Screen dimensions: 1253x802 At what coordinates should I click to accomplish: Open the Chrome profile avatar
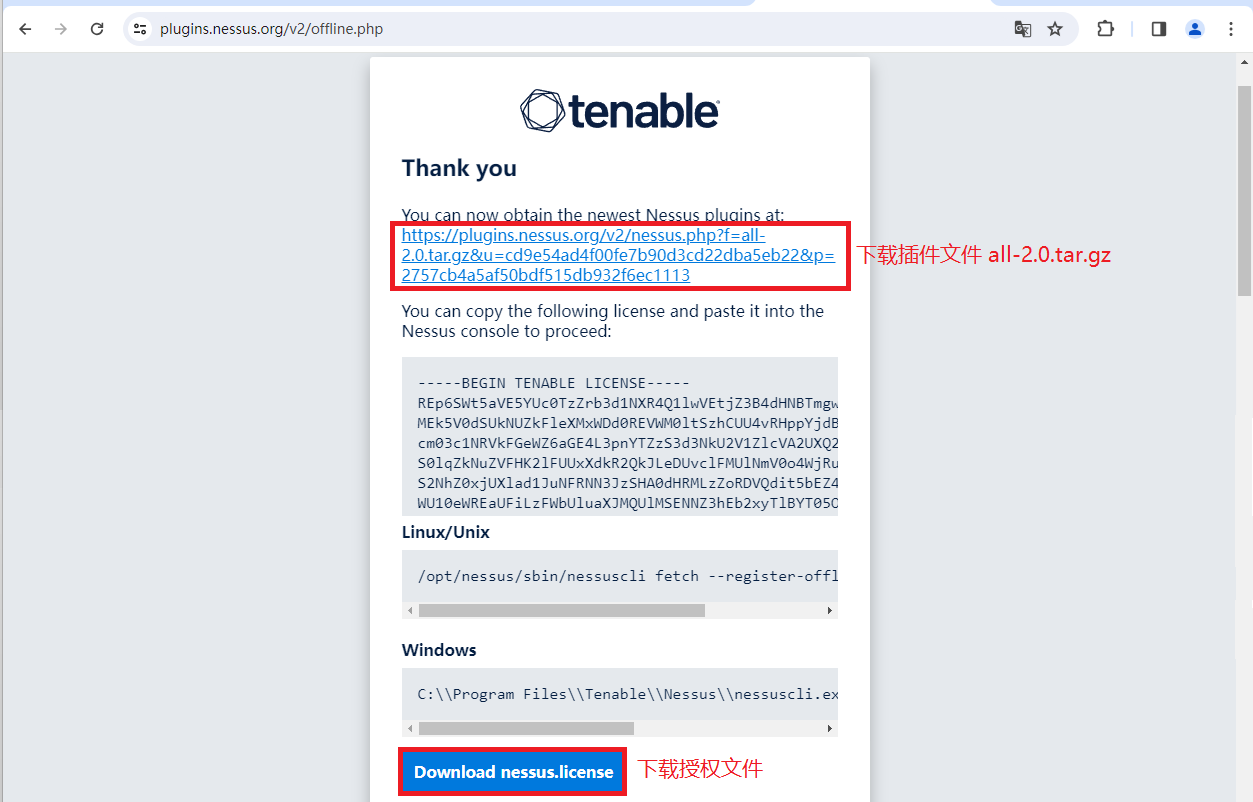click(x=1195, y=29)
